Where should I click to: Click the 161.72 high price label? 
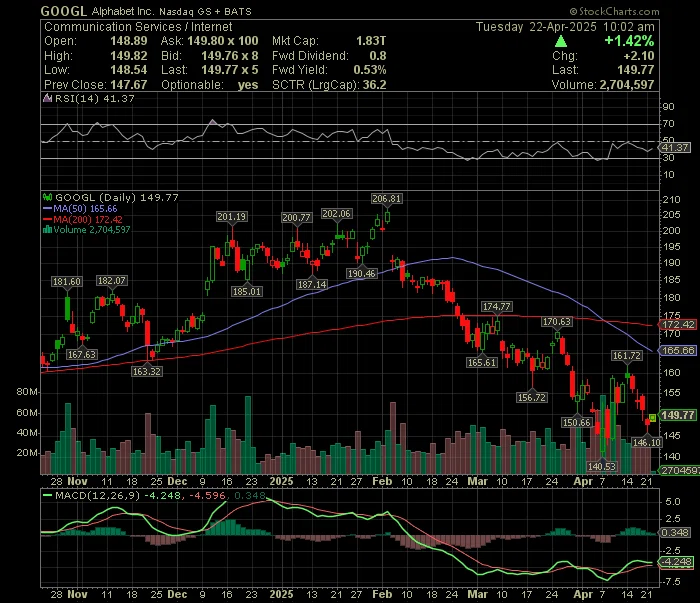(627, 355)
